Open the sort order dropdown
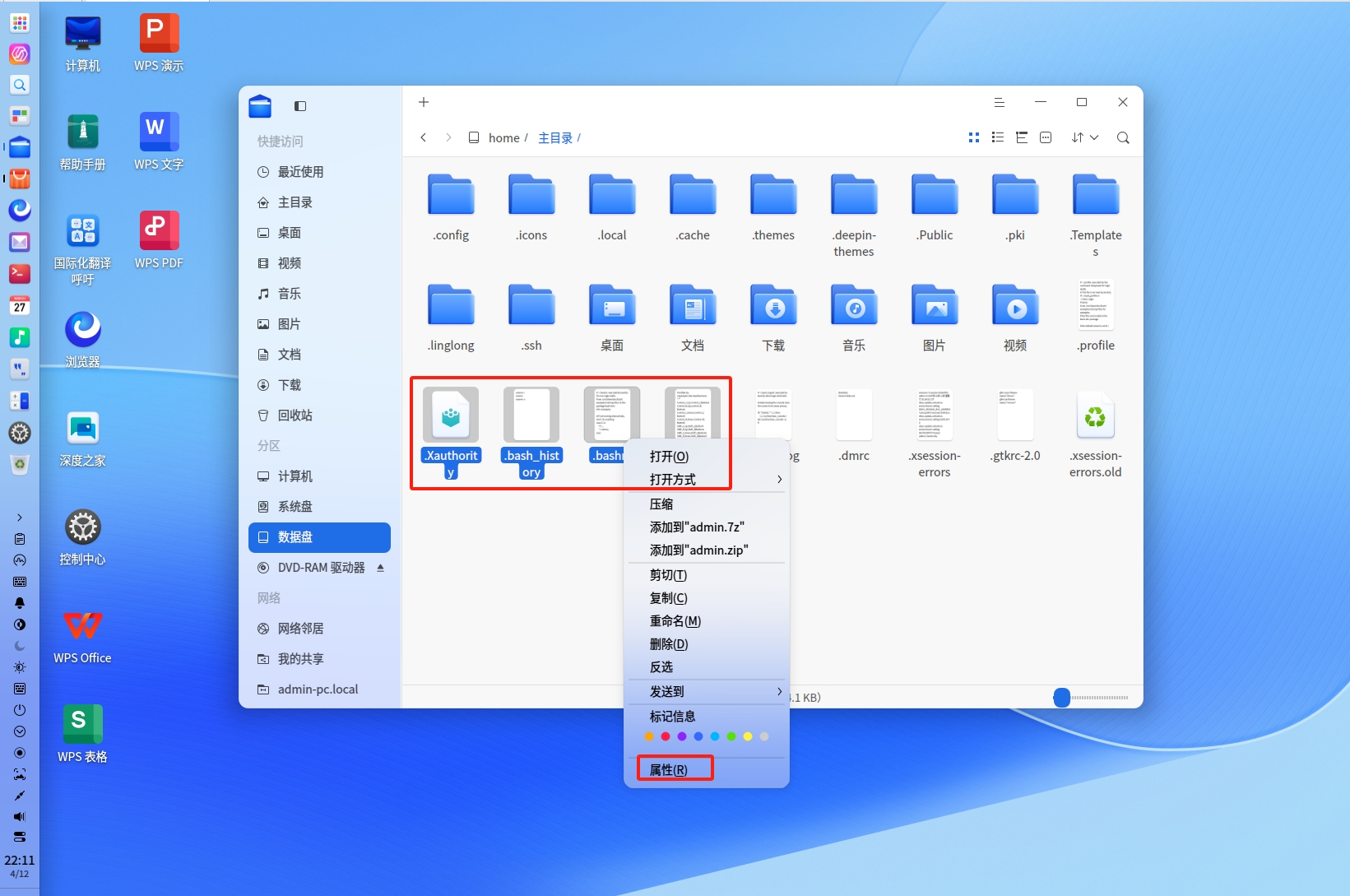1350x896 pixels. pyautogui.click(x=1085, y=137)
